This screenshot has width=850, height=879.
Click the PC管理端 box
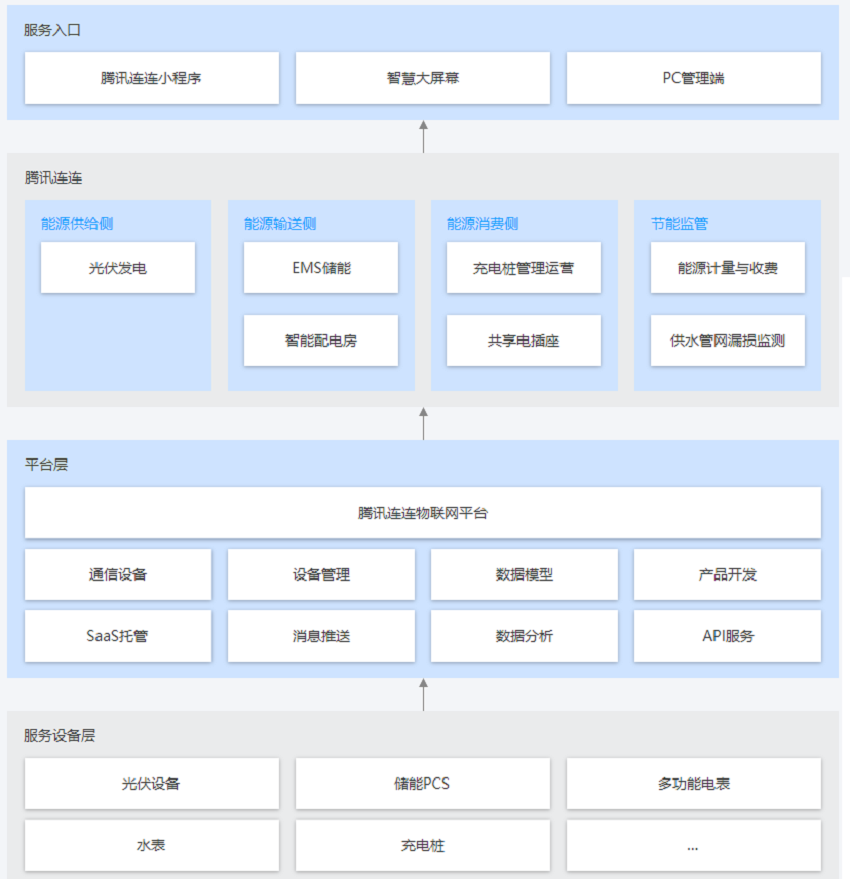tap(694, 78)
